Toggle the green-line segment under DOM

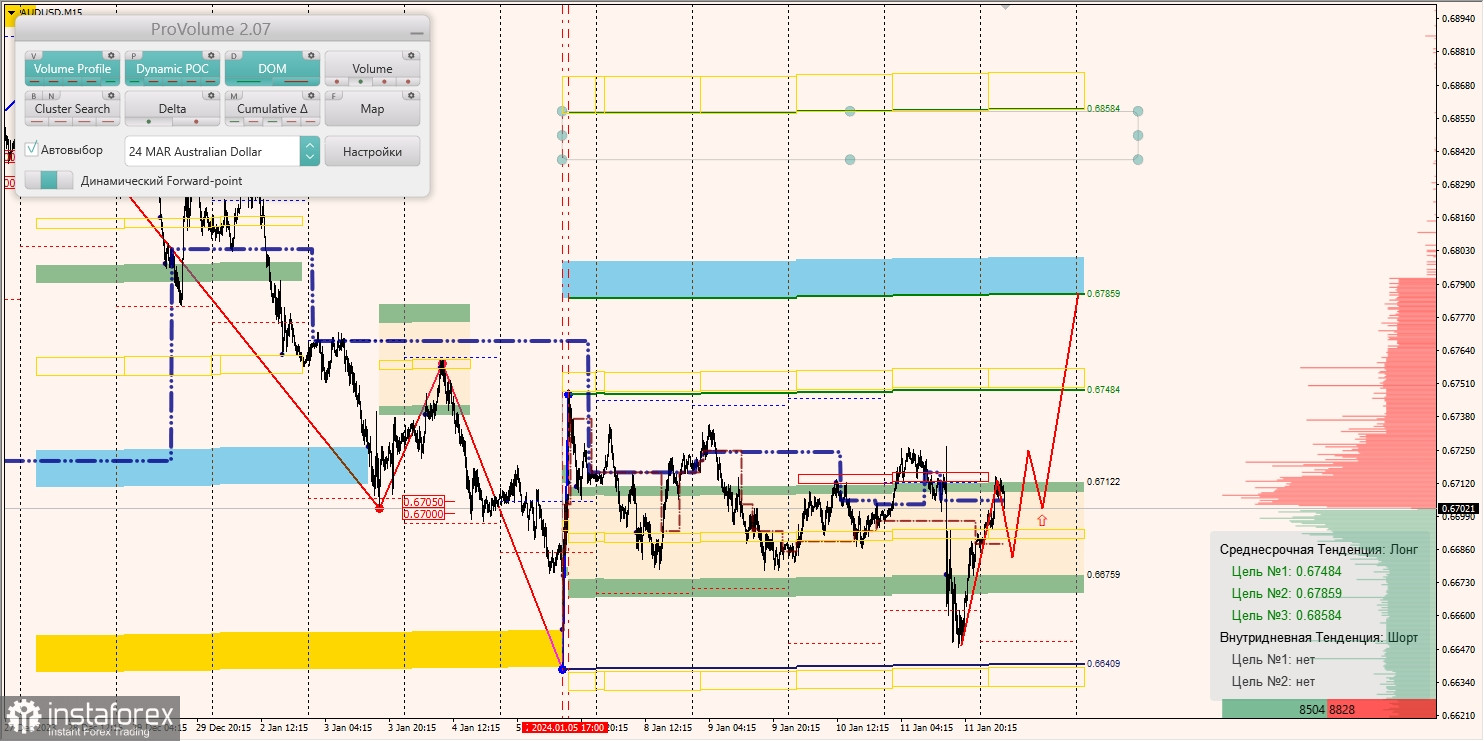(248, 82)
